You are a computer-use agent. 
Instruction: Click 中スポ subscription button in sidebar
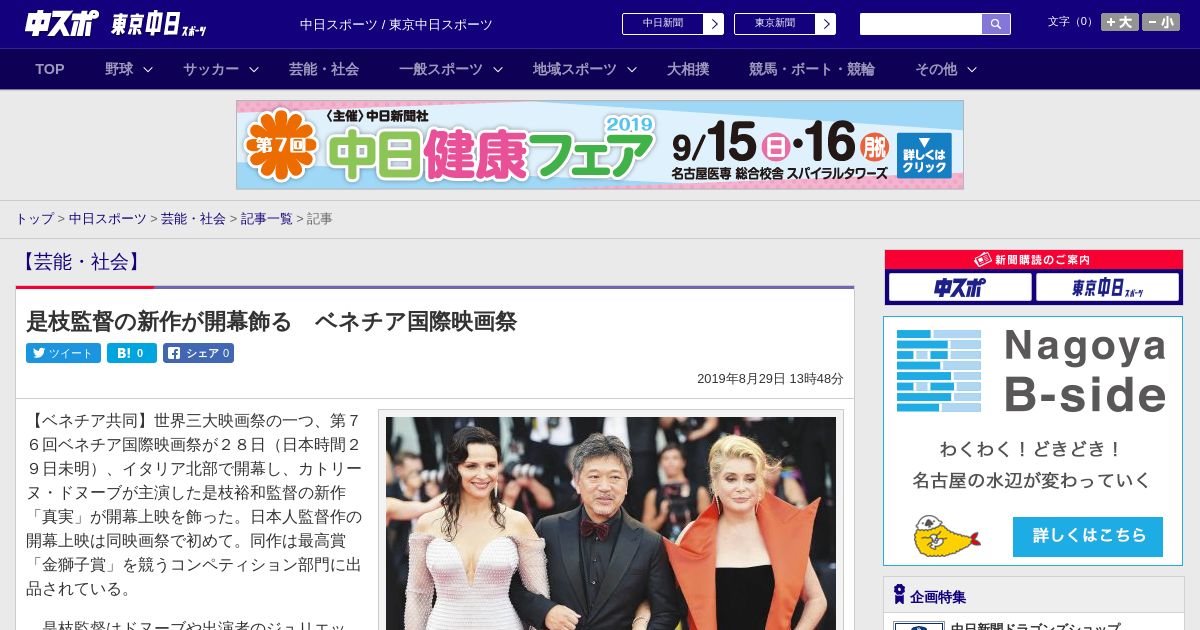[x=960, y=288]
